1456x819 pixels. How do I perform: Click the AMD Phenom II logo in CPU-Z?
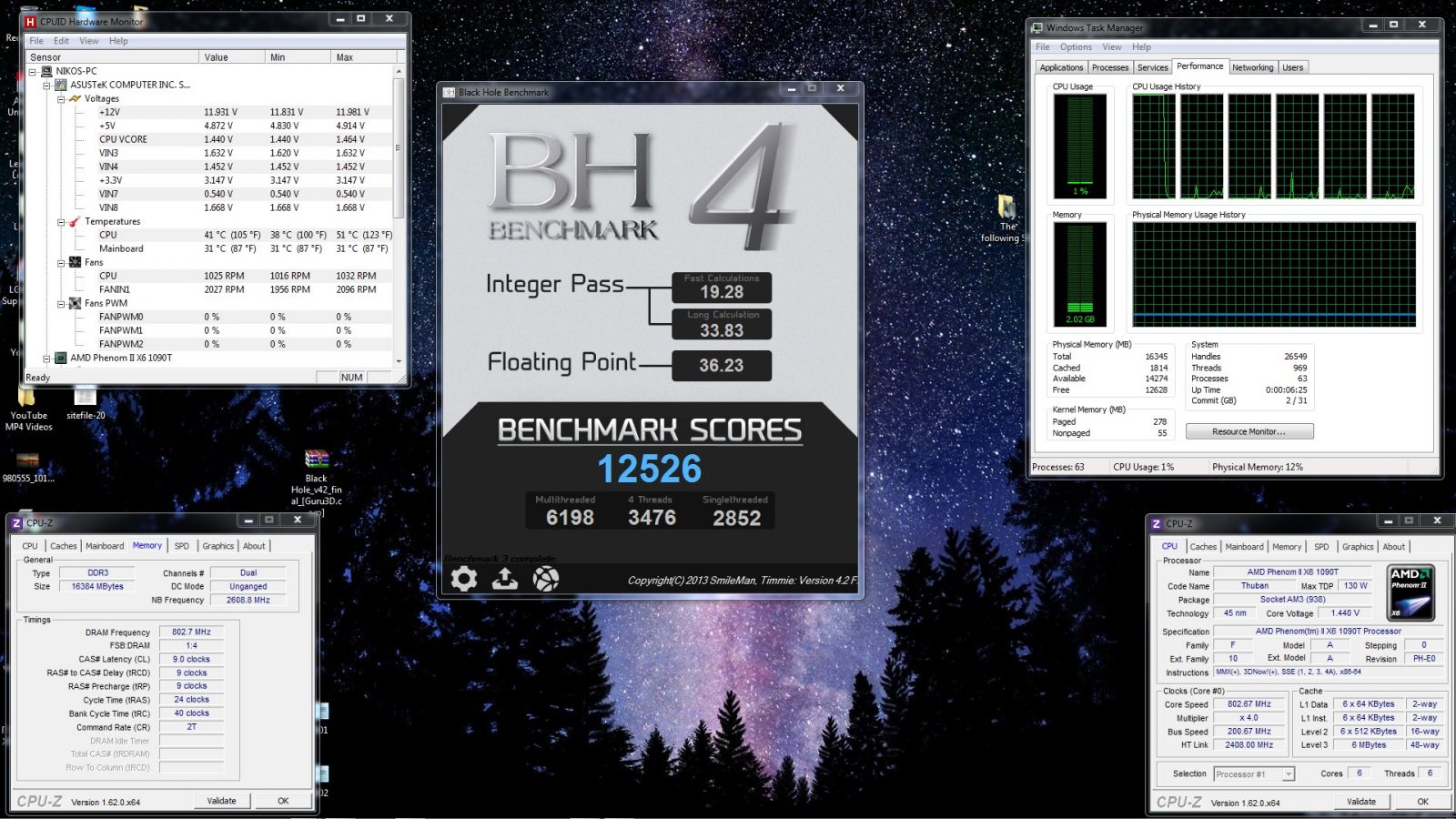(1410, 593)
